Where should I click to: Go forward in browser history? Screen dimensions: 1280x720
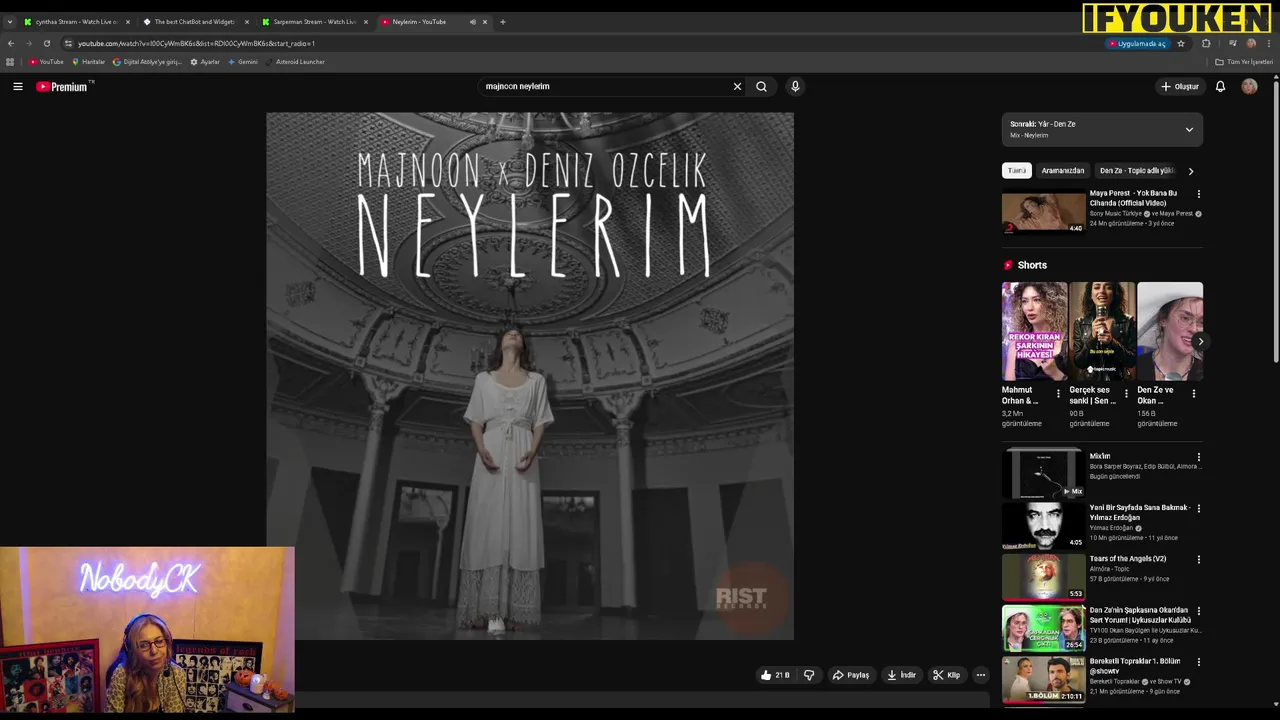tap(28, 44)
